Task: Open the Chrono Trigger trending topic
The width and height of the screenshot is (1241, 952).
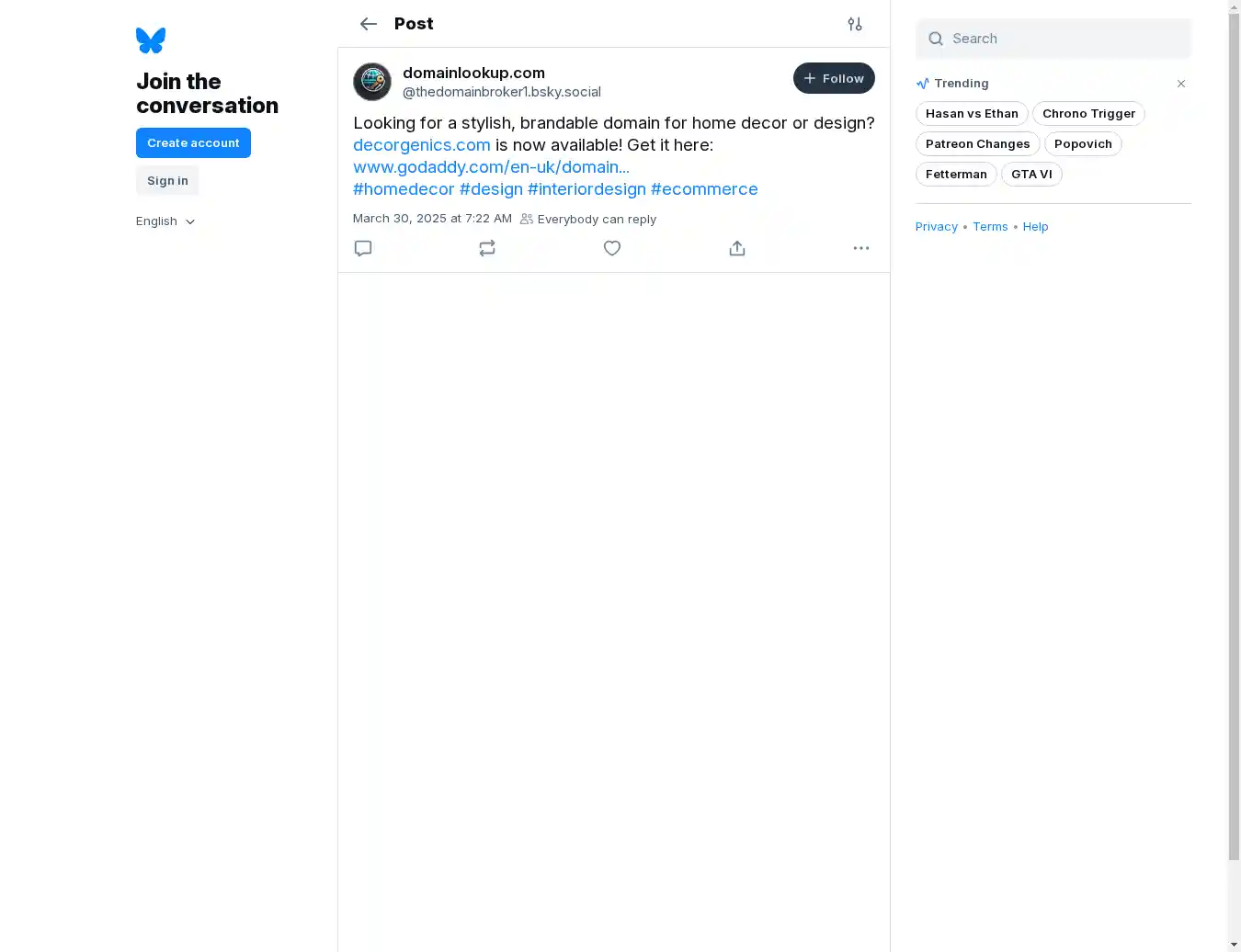Action: coord(1088,114)
